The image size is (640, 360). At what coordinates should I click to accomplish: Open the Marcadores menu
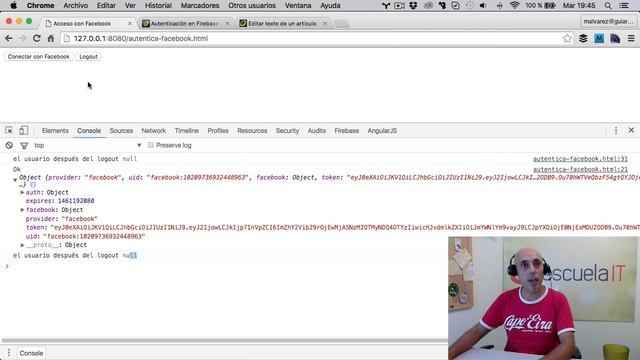pos(200,6)
